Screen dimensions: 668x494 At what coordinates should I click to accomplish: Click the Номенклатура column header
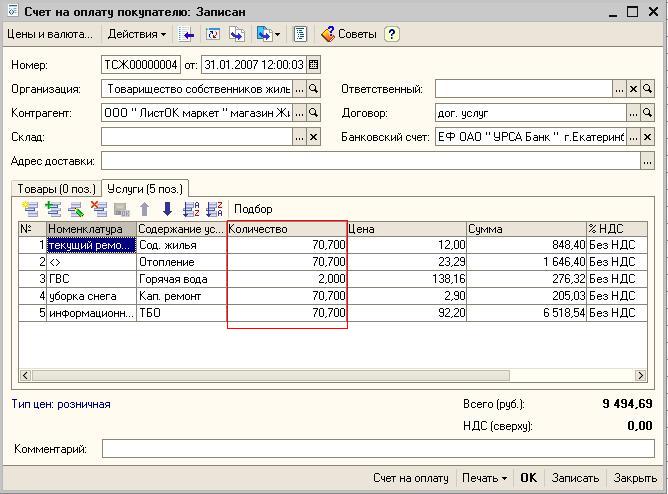tap(91, 229)
